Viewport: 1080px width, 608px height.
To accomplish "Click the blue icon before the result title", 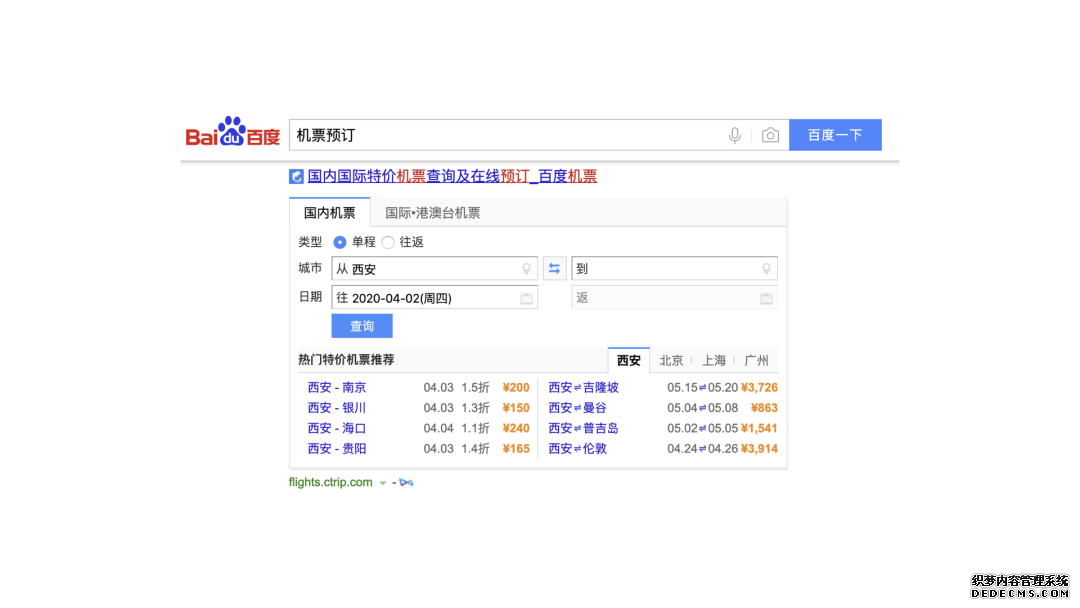I will (x=295, y=176).
